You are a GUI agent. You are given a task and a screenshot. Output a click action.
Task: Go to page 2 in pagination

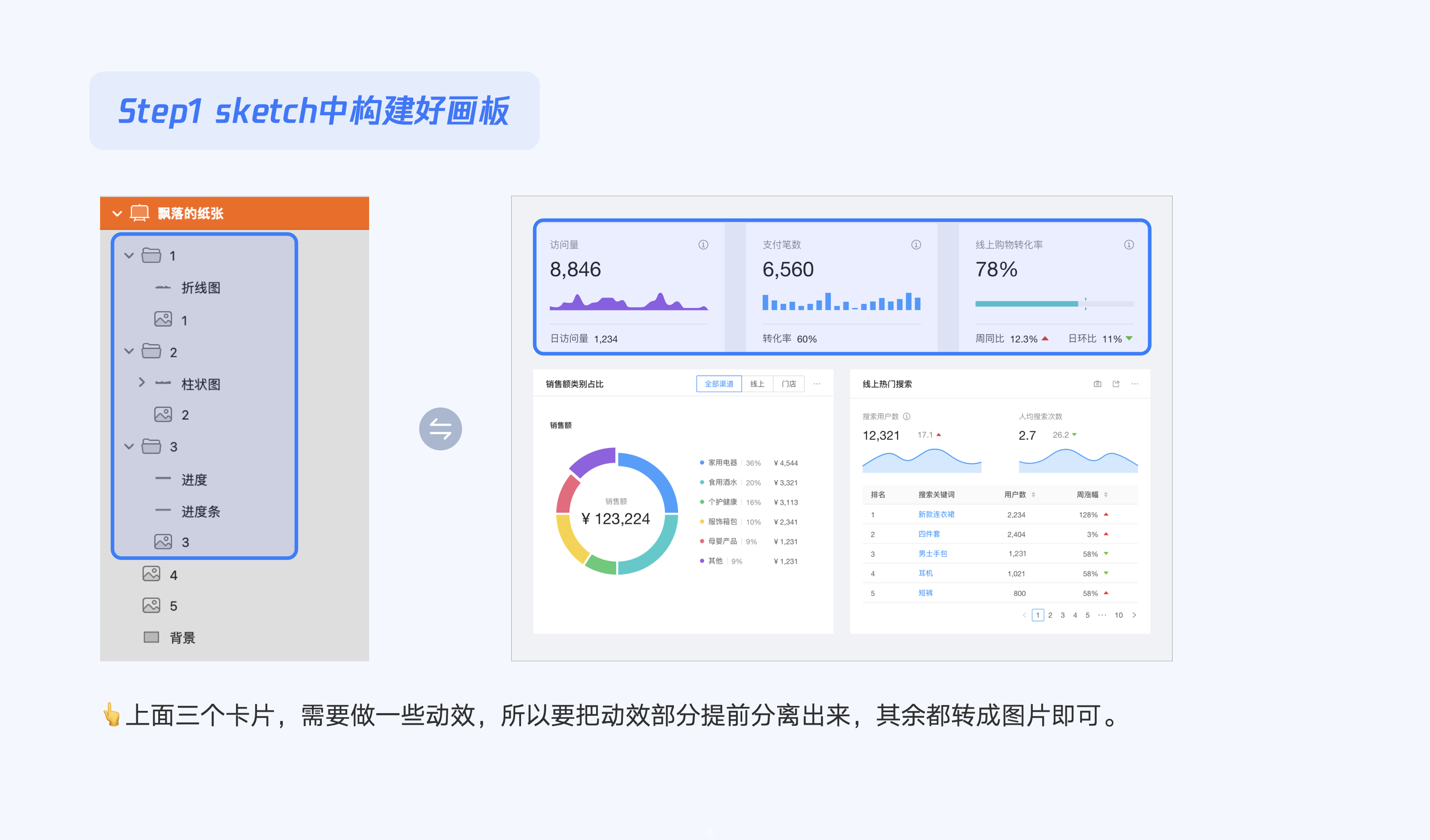click(x=1050, y=615)
